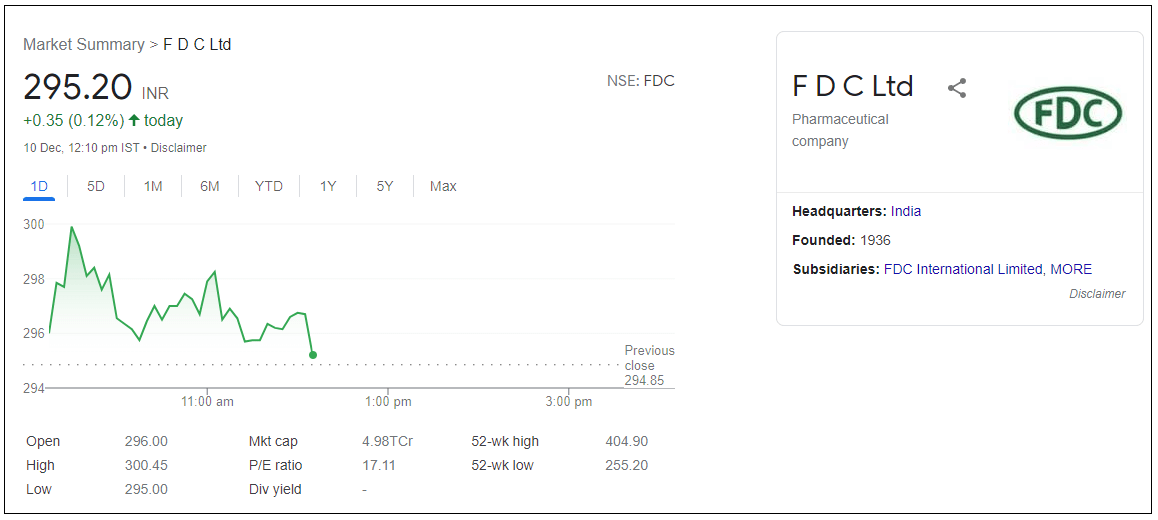Switch to the 5D chart tab
The height and width of the screenshot is (520, 1158).
click(96, 186)
